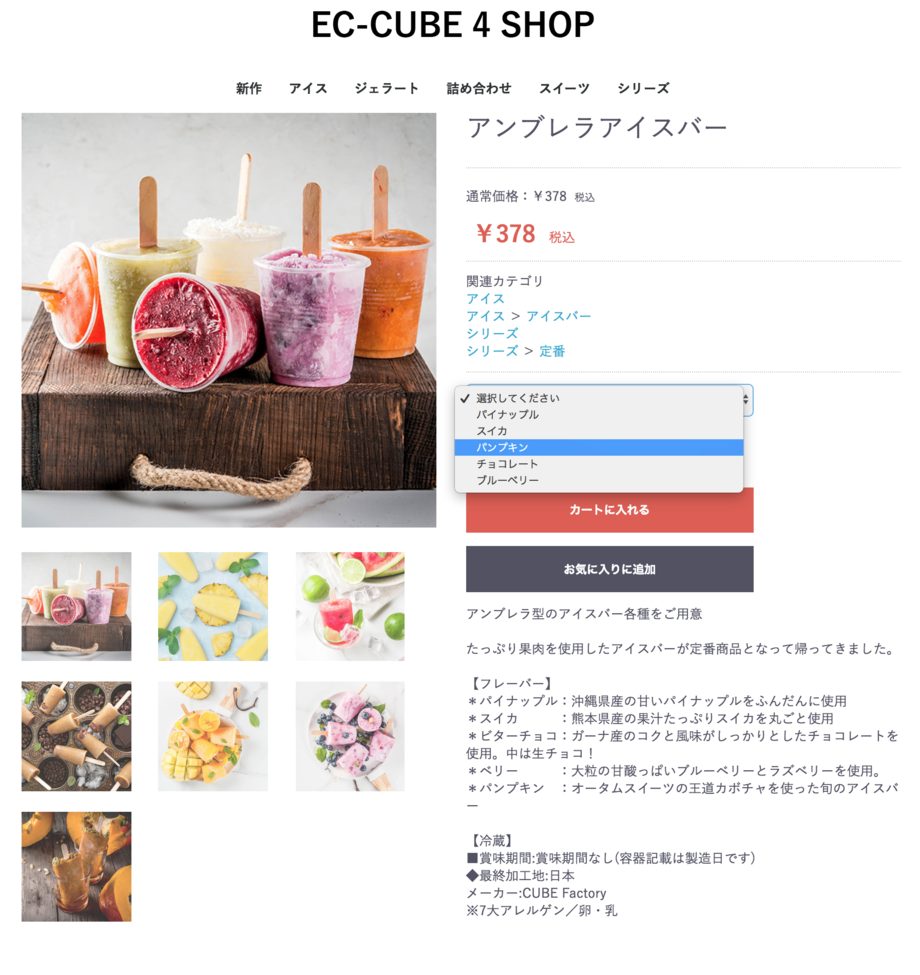Image resolution: width=920 pixels, height=975 pixels.
Task: Show the blueberry popsicle thumbnail
Action: pos(350,736)
